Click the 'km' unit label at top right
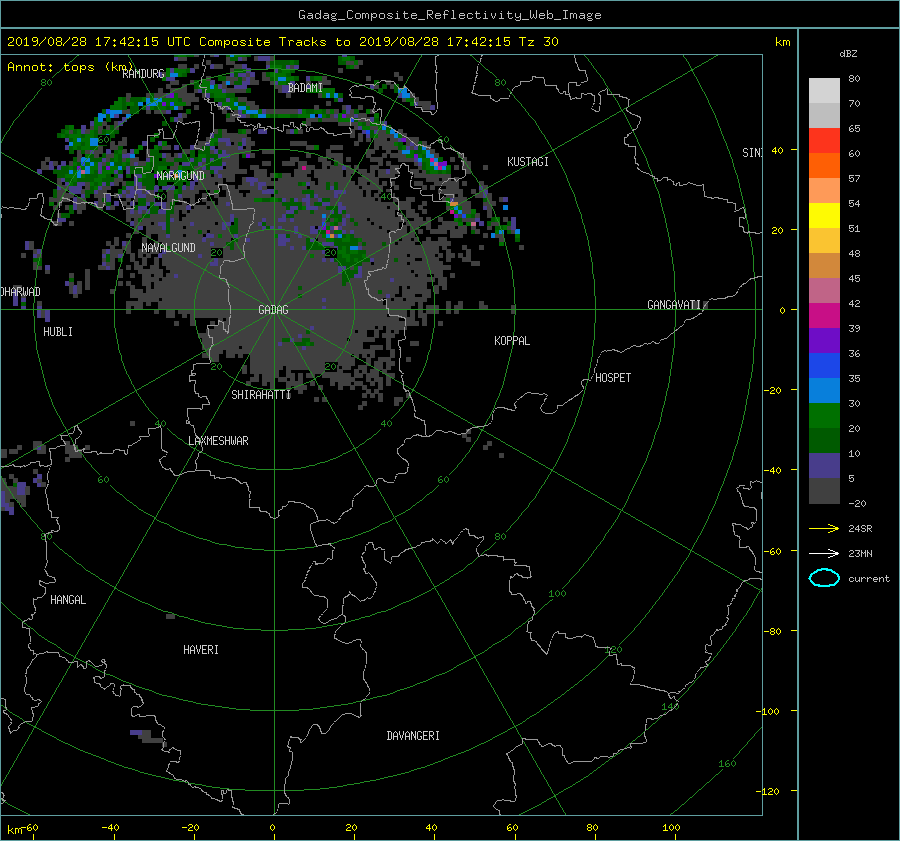Image resolution: width=900 pixels, height=841 pixels. pyautogui.click(x=782, y=42)
